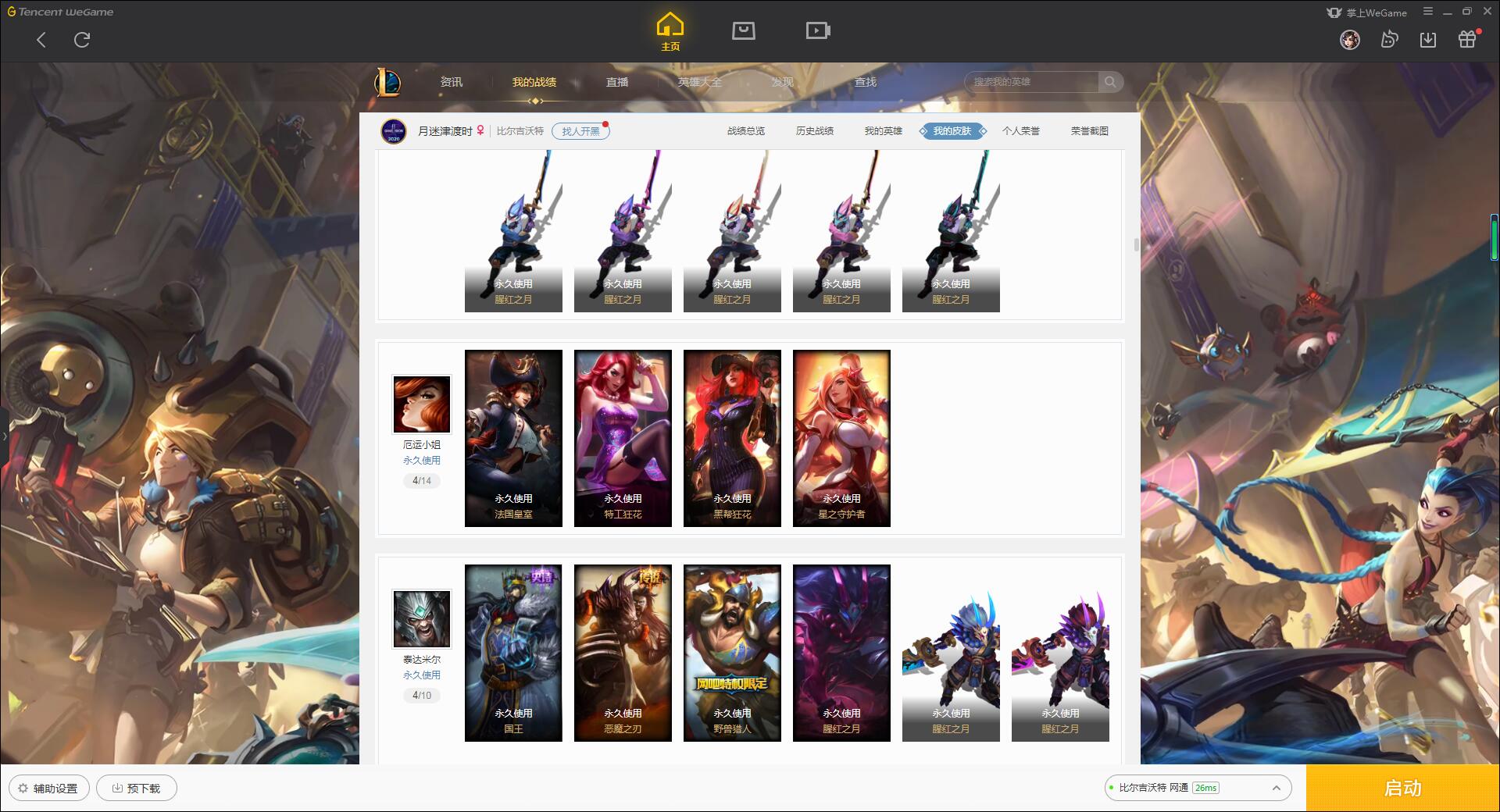Click server label 比尔吉沃特 beside name

click(520, 131)
